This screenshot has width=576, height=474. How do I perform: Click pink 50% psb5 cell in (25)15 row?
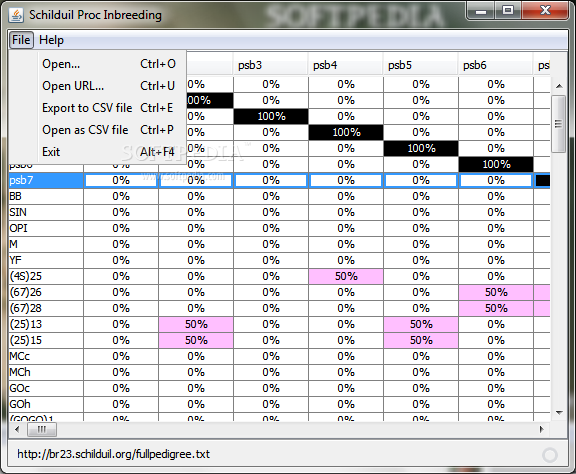pyautogui.click(x=421, y=340)
